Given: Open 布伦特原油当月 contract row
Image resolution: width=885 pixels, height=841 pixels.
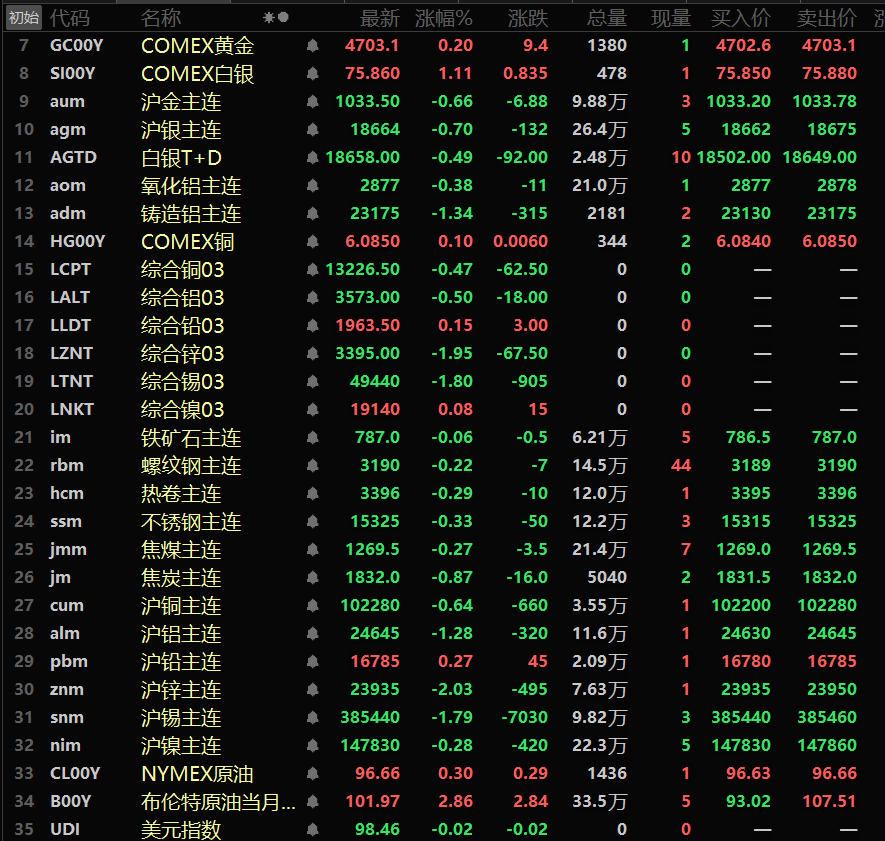Looking at the screenshot, I should 218,802.
